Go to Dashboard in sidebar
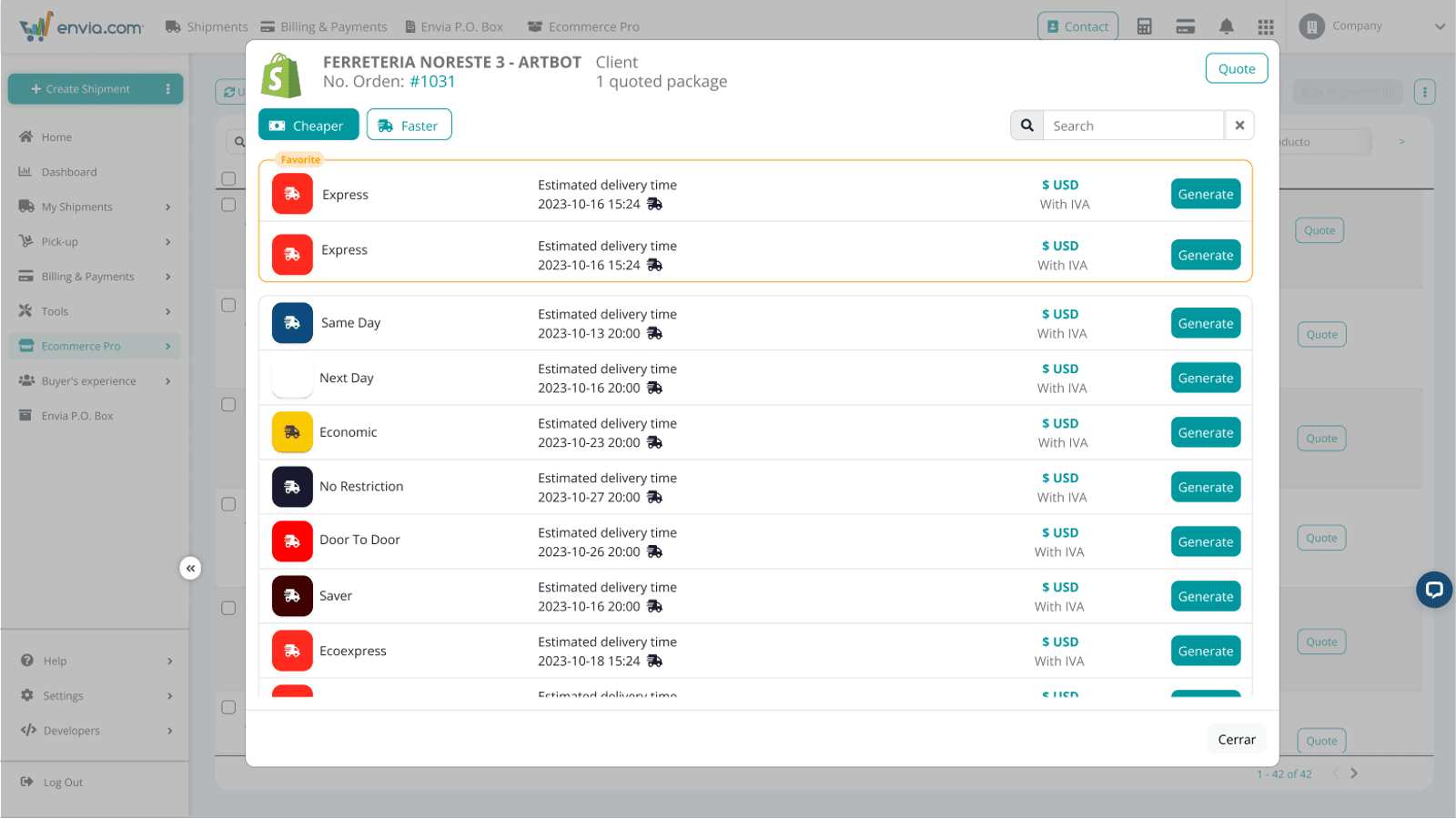The image size is (1456, 819). click(x=68, y=172)
